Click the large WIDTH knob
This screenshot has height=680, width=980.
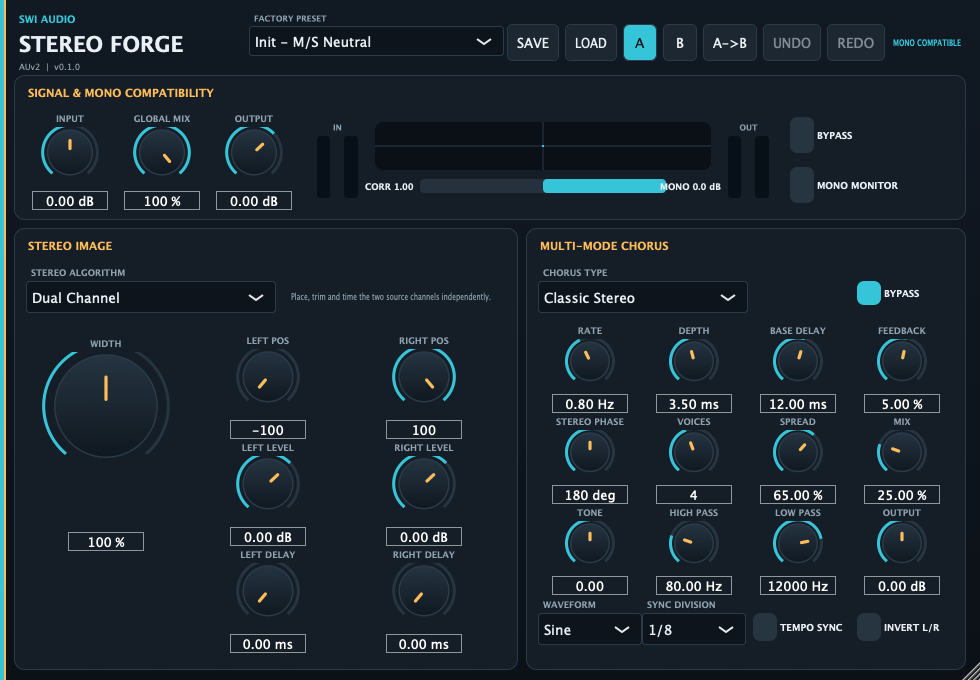point(106,404)
